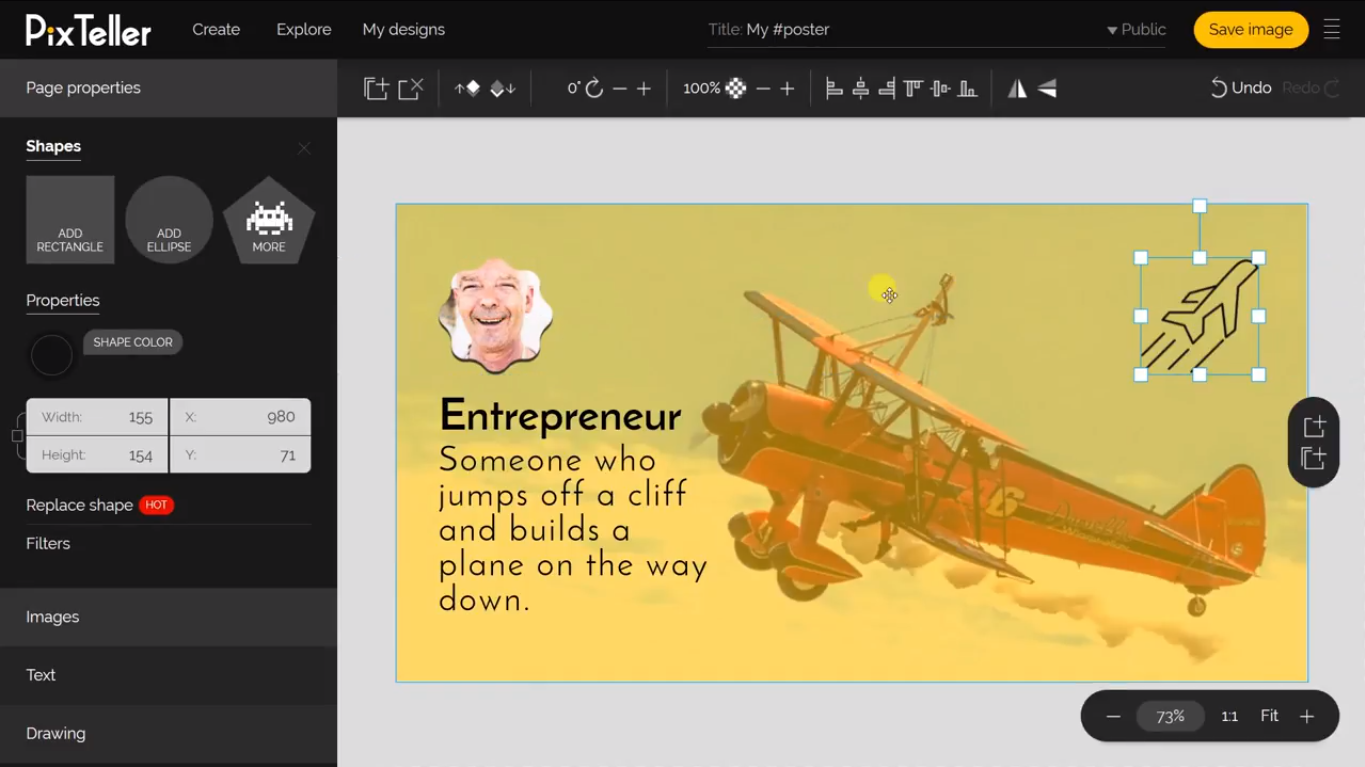Open the black shape color swatch
Viewport: 1365px width, 767px height.
point(51,355)
